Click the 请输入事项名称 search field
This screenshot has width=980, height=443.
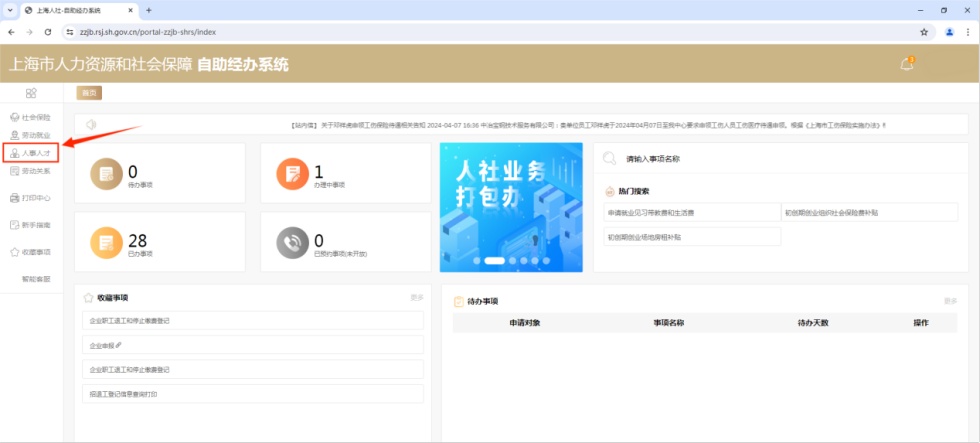click(x=700, y=159)
